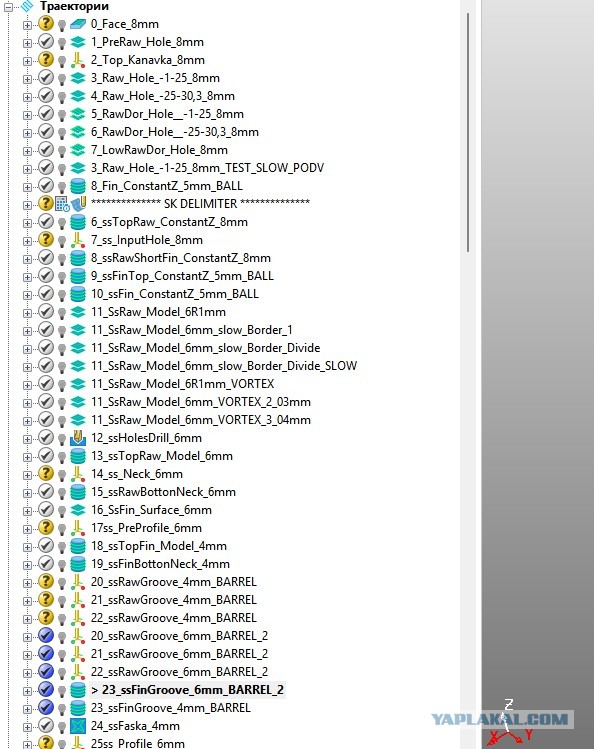Expand the 8_ssRawShortFin_ConstantZ_8mm node

pos(27,259)
